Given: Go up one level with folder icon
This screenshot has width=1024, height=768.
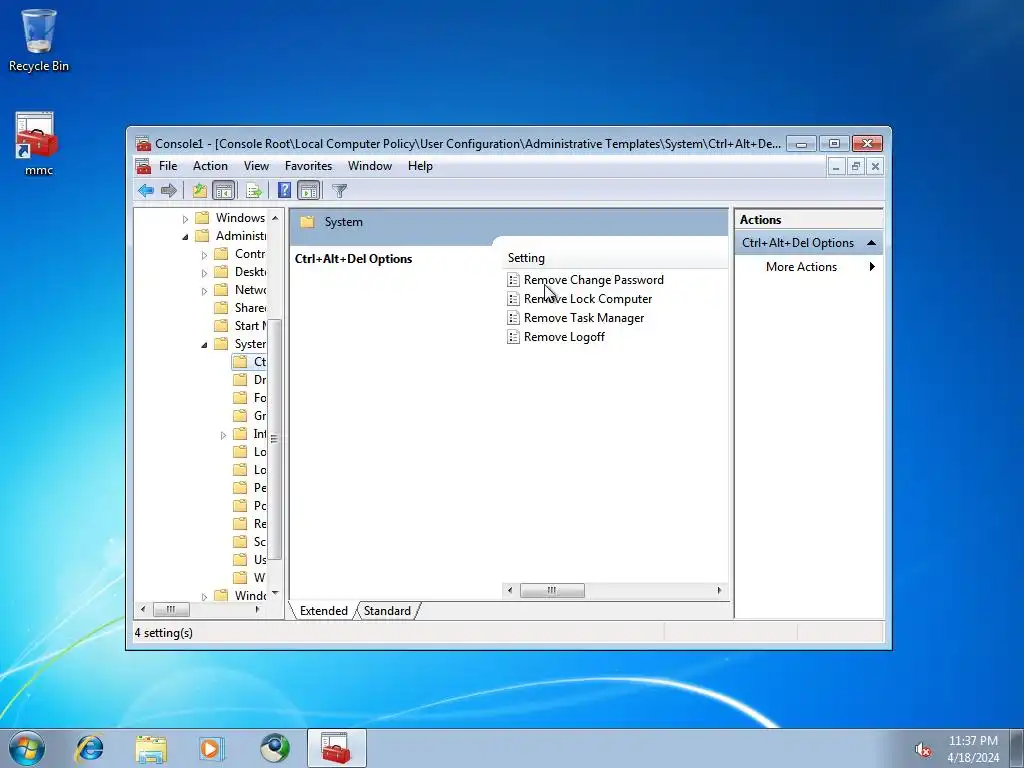Looking at the screenshot, I should [x=199, y=190].
